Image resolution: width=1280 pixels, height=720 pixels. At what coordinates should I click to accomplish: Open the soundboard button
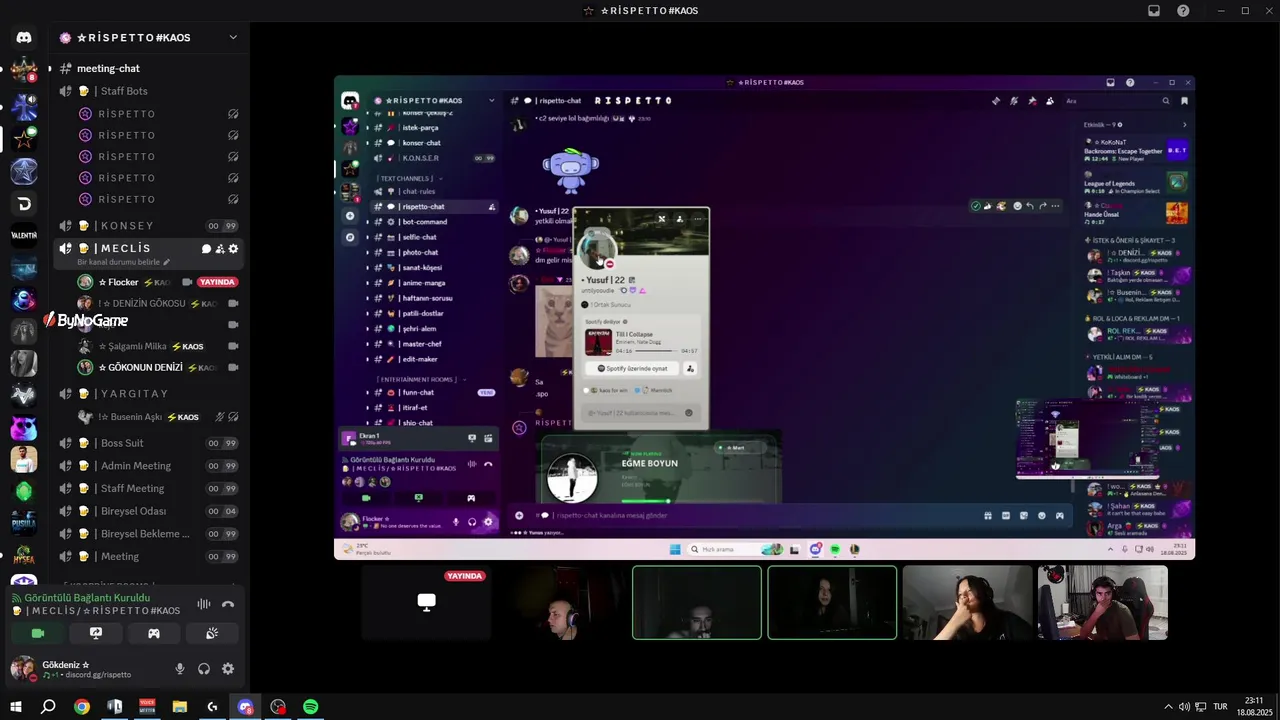[x=212, y=633]
